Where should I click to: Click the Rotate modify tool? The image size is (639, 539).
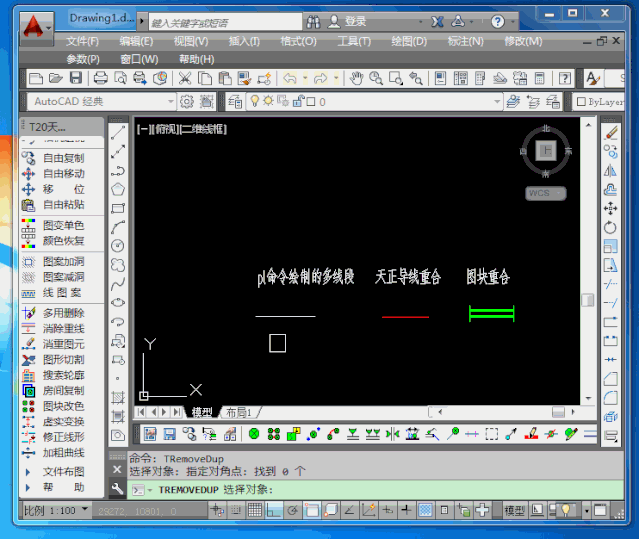pos(610,227)
